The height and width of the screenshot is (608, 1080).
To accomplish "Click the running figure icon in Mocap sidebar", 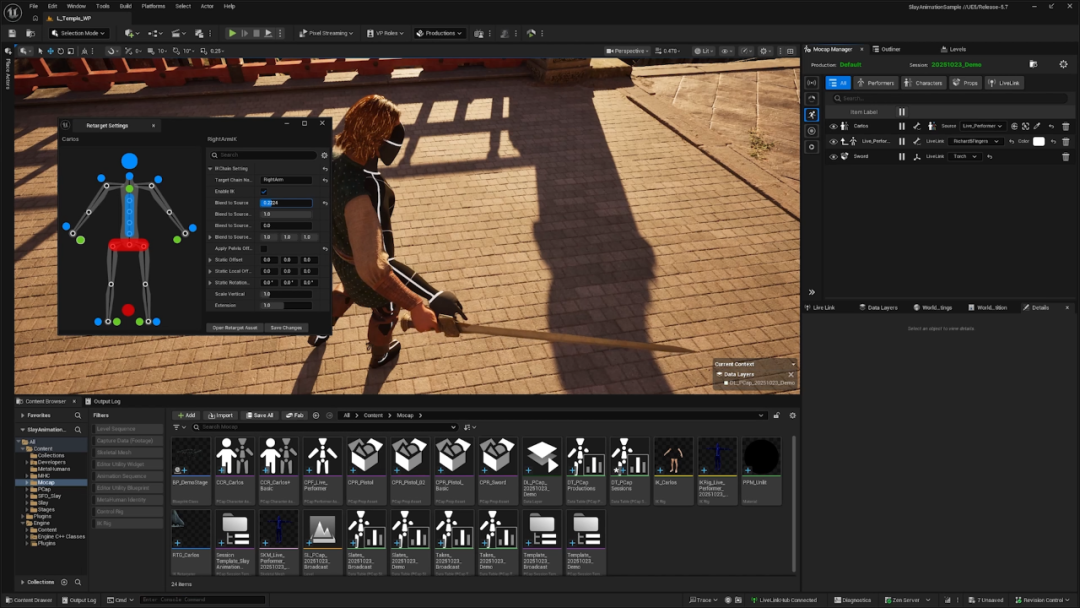I will coord(811,115).
